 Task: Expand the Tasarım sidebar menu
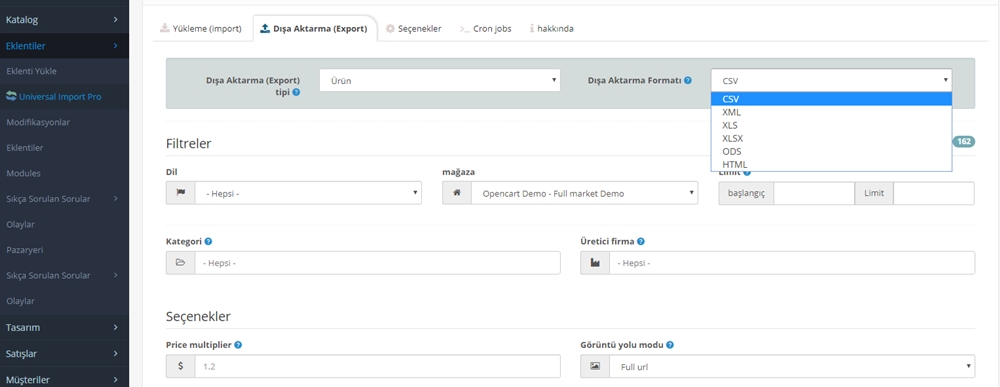click(64, 327)
